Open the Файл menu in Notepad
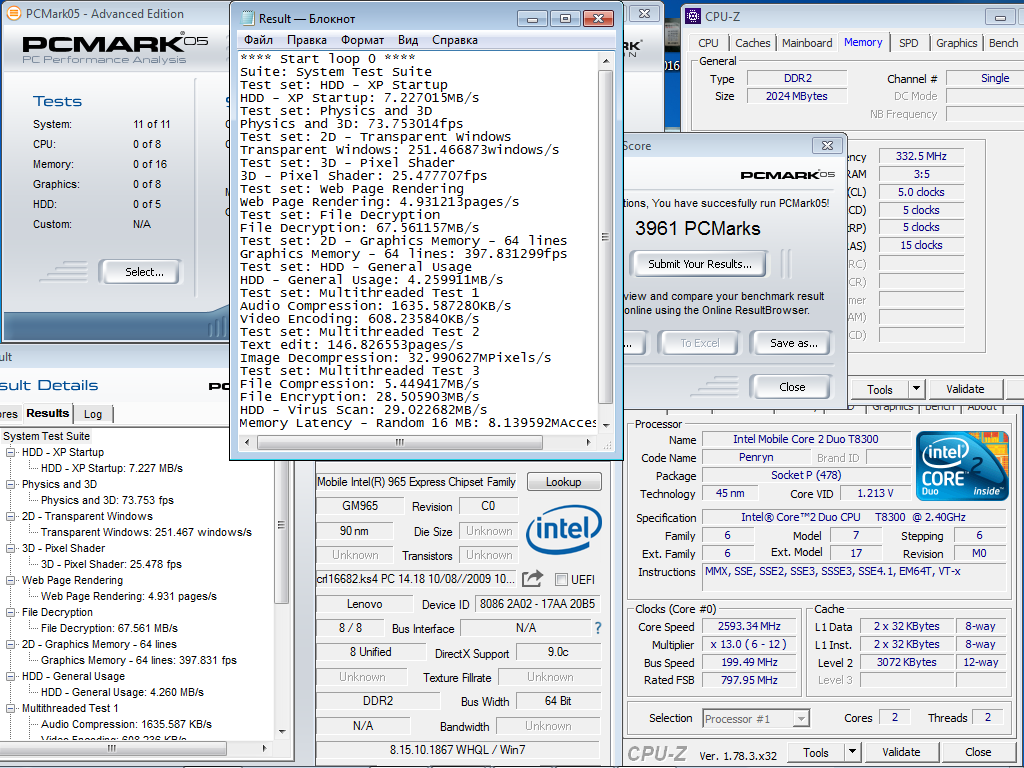 [x=258, y=40]
